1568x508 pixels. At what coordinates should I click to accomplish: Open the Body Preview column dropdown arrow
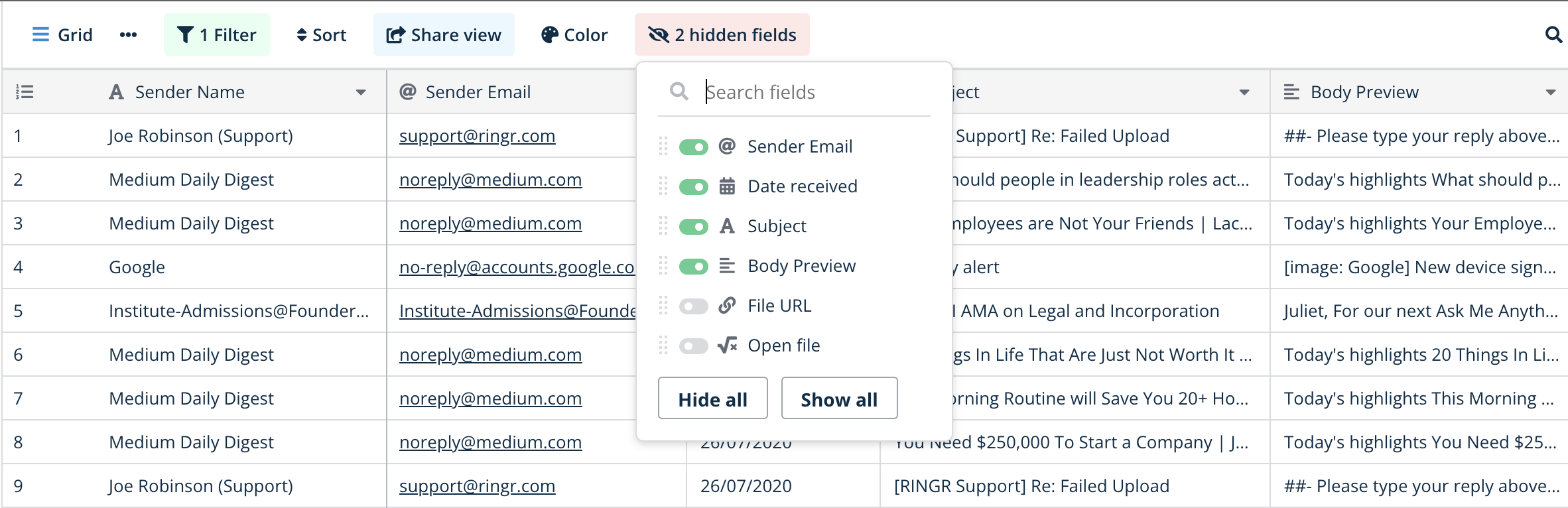1550,92
